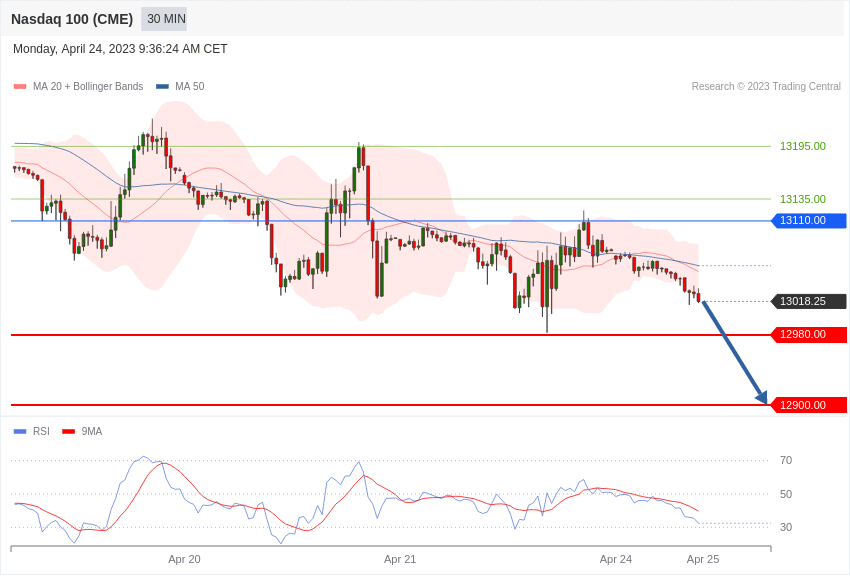Viewport: 850px width, 576px height.
Task: Click the red 9MA legend swatch
Action: pyautogui.click(x=68, y=432)
